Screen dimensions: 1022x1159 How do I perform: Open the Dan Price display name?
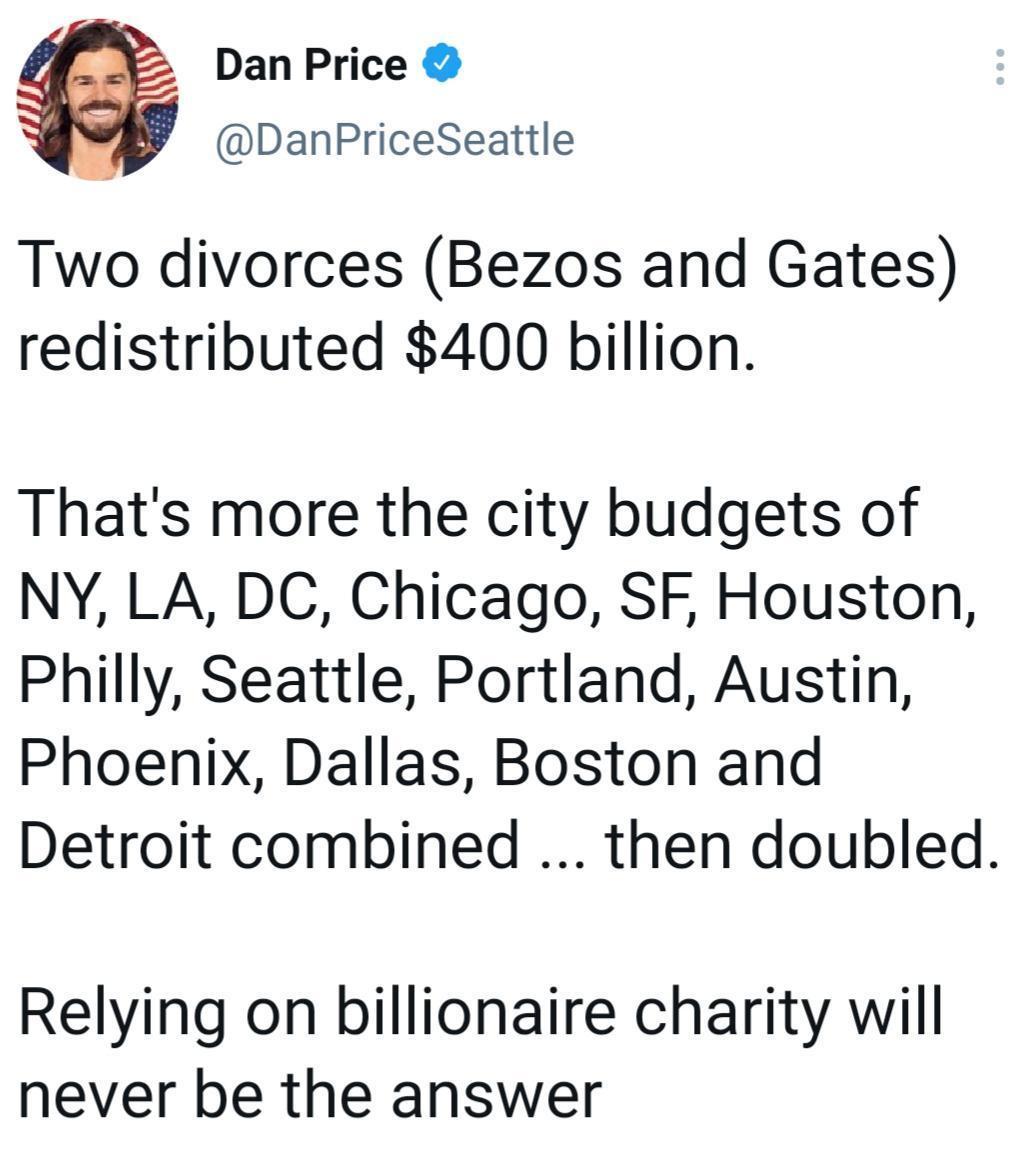point(311,65)
